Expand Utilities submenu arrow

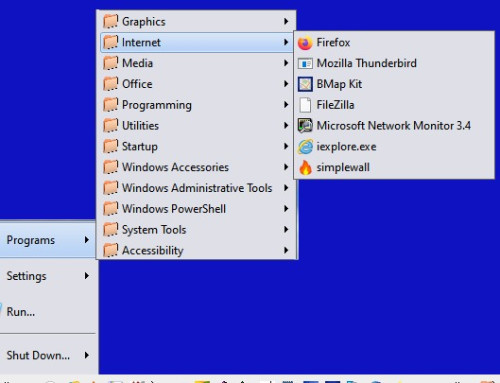pyautogui.click(x=286, y=125)
